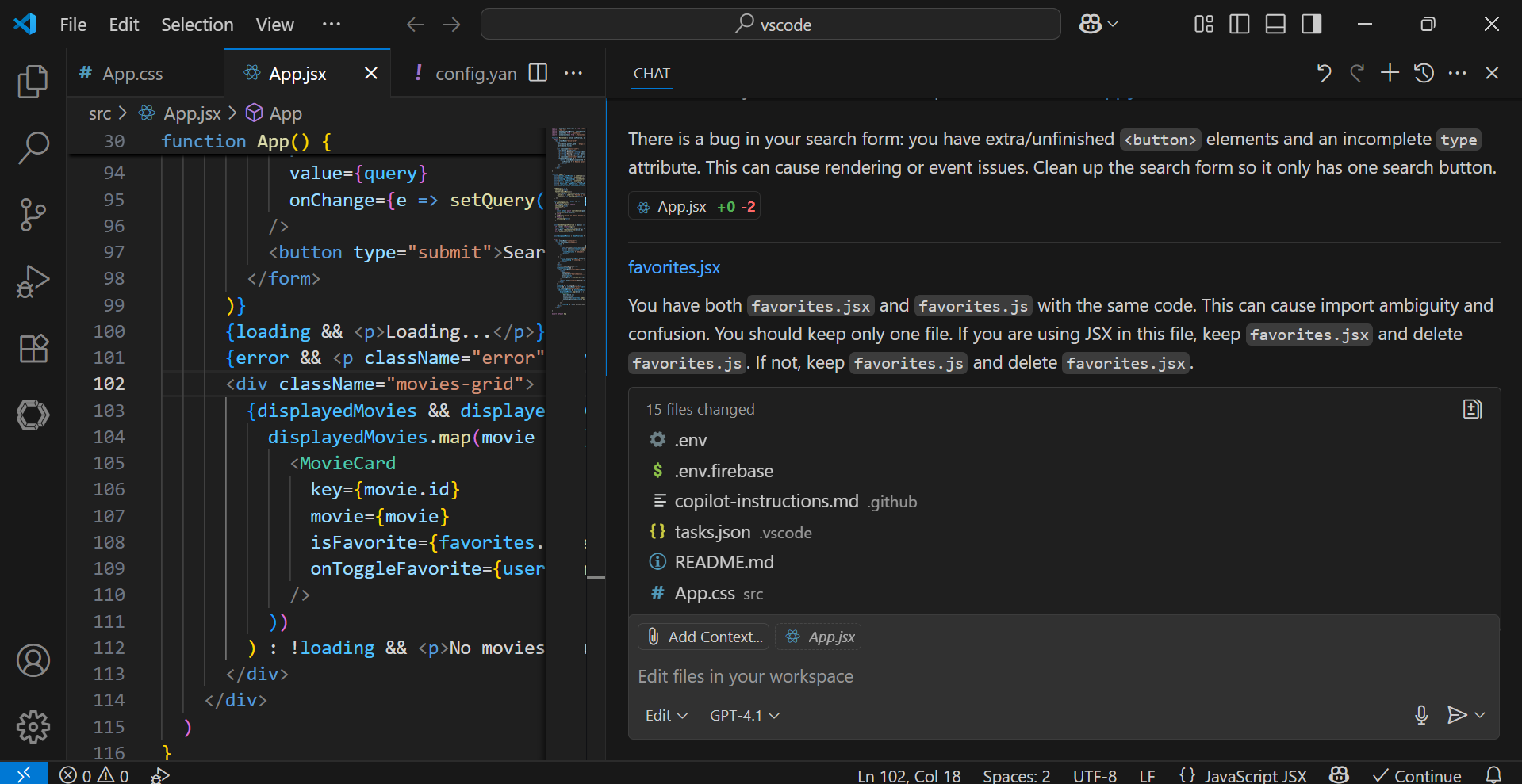This screenshot has height=784, width=1522.
Task: Open the Edit mode dropdown in chat
Action: [665, 715]
